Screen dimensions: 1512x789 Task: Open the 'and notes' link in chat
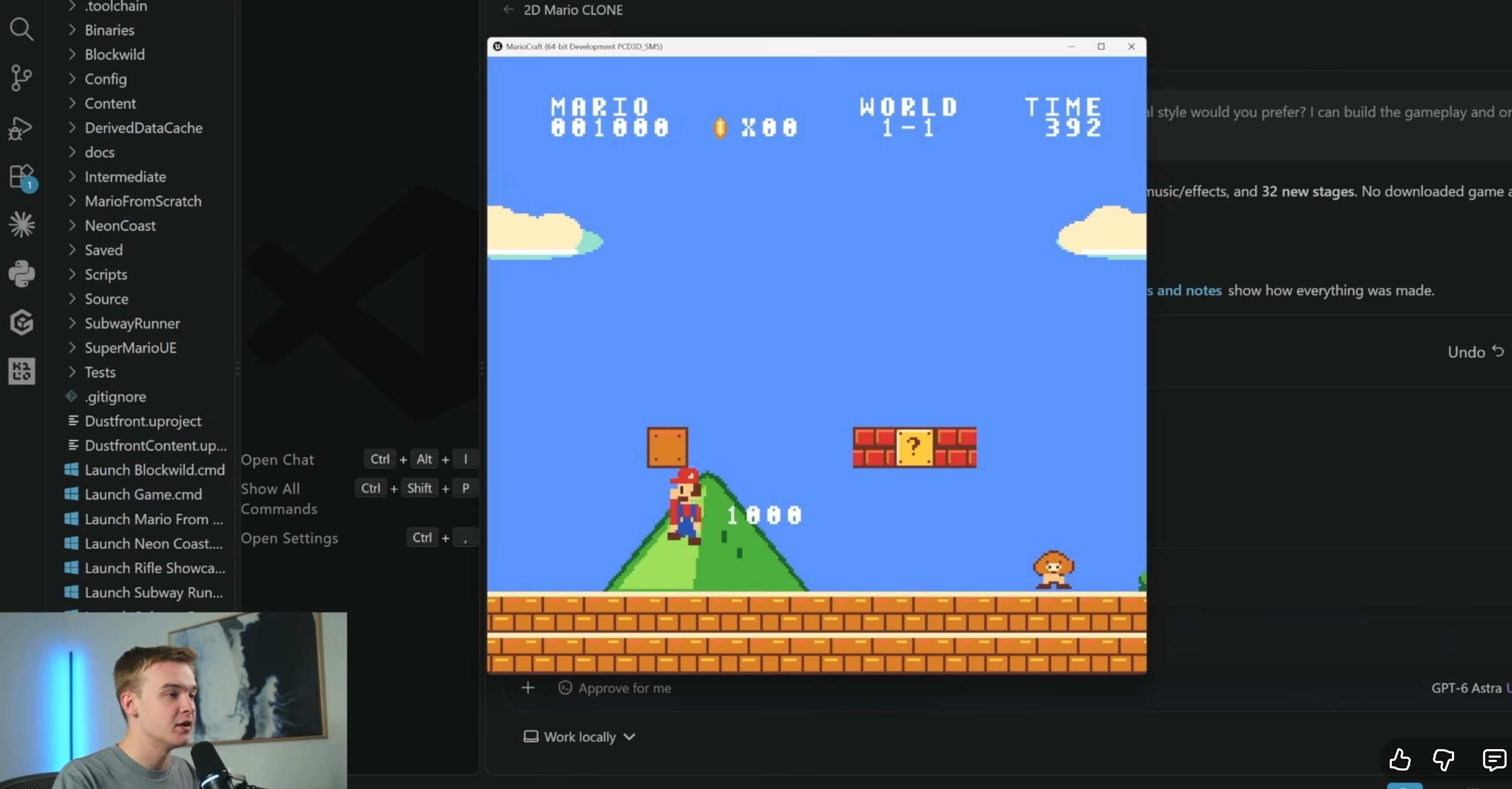1189,290
